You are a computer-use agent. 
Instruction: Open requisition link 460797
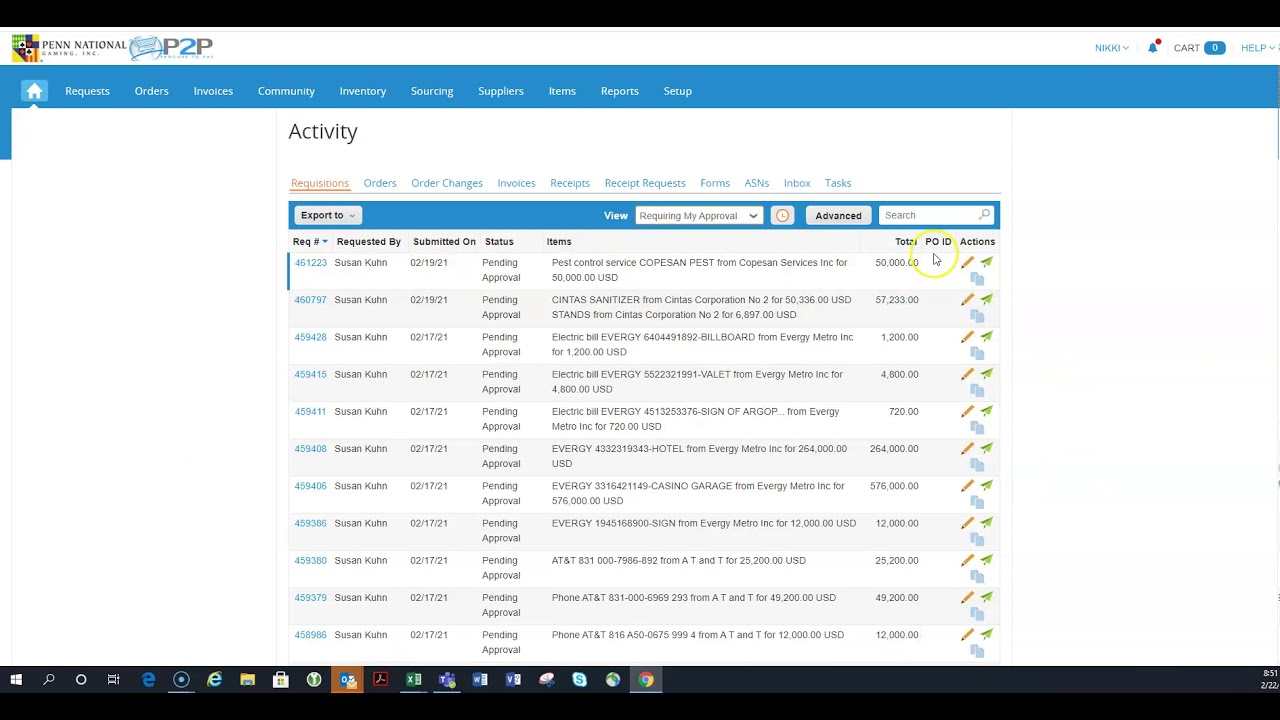310,300
